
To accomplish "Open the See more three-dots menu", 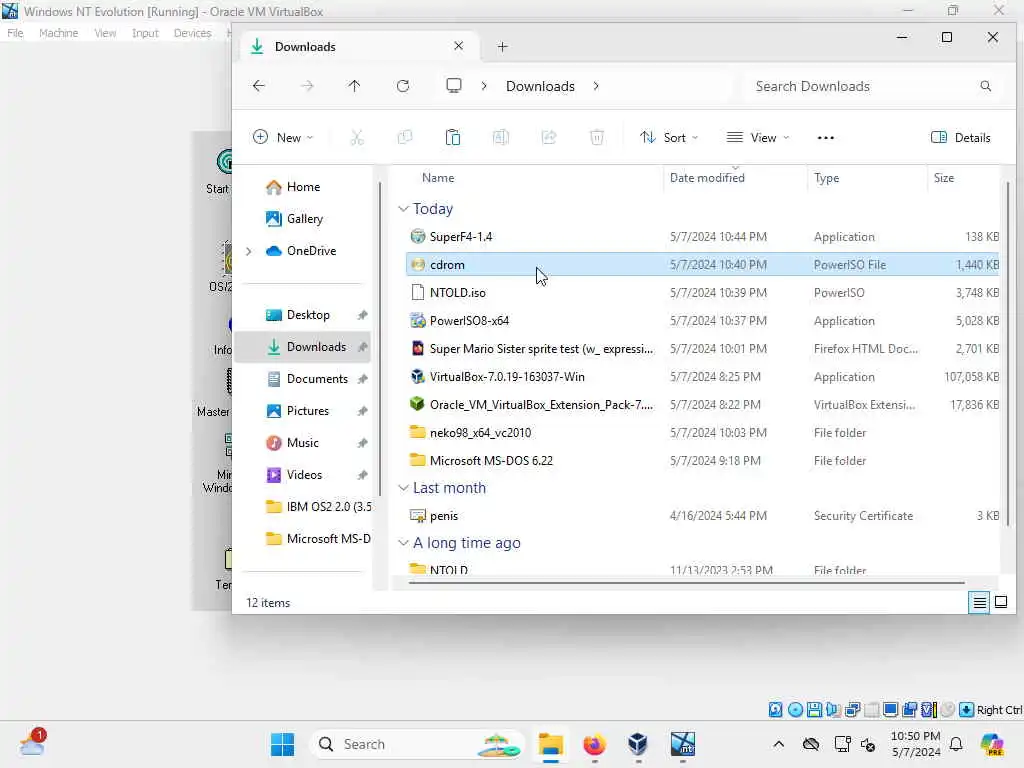I will click(x=825, y=138).
